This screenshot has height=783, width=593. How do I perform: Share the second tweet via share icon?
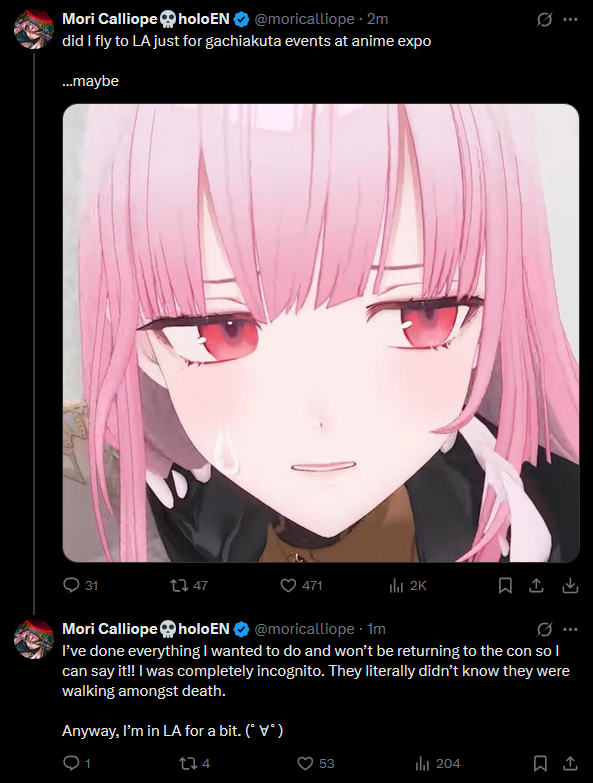(x=570, y=763)
